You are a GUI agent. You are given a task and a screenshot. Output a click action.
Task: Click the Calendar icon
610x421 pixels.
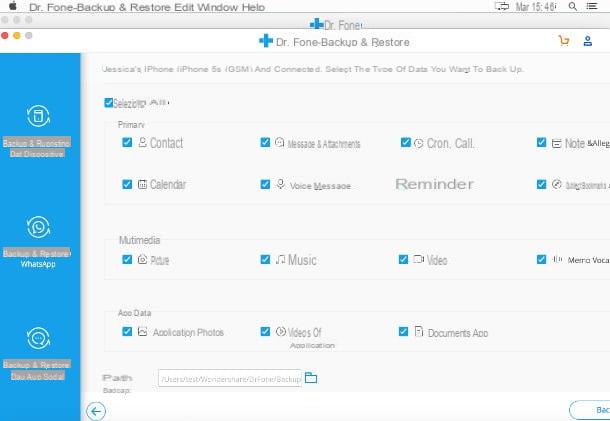coord(142,184)
